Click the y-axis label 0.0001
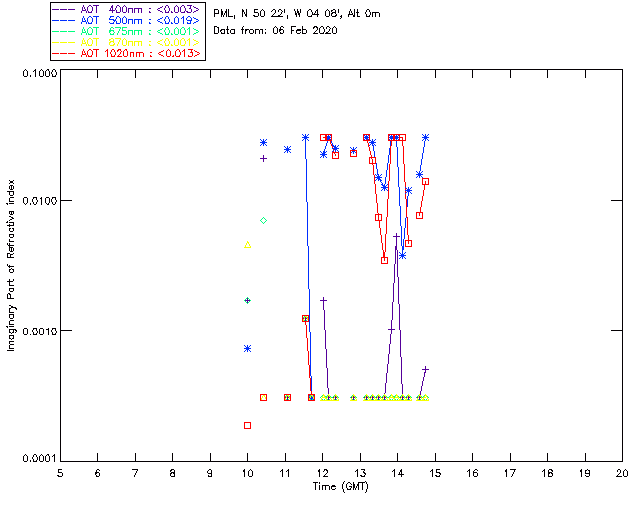 coord(39,459)
